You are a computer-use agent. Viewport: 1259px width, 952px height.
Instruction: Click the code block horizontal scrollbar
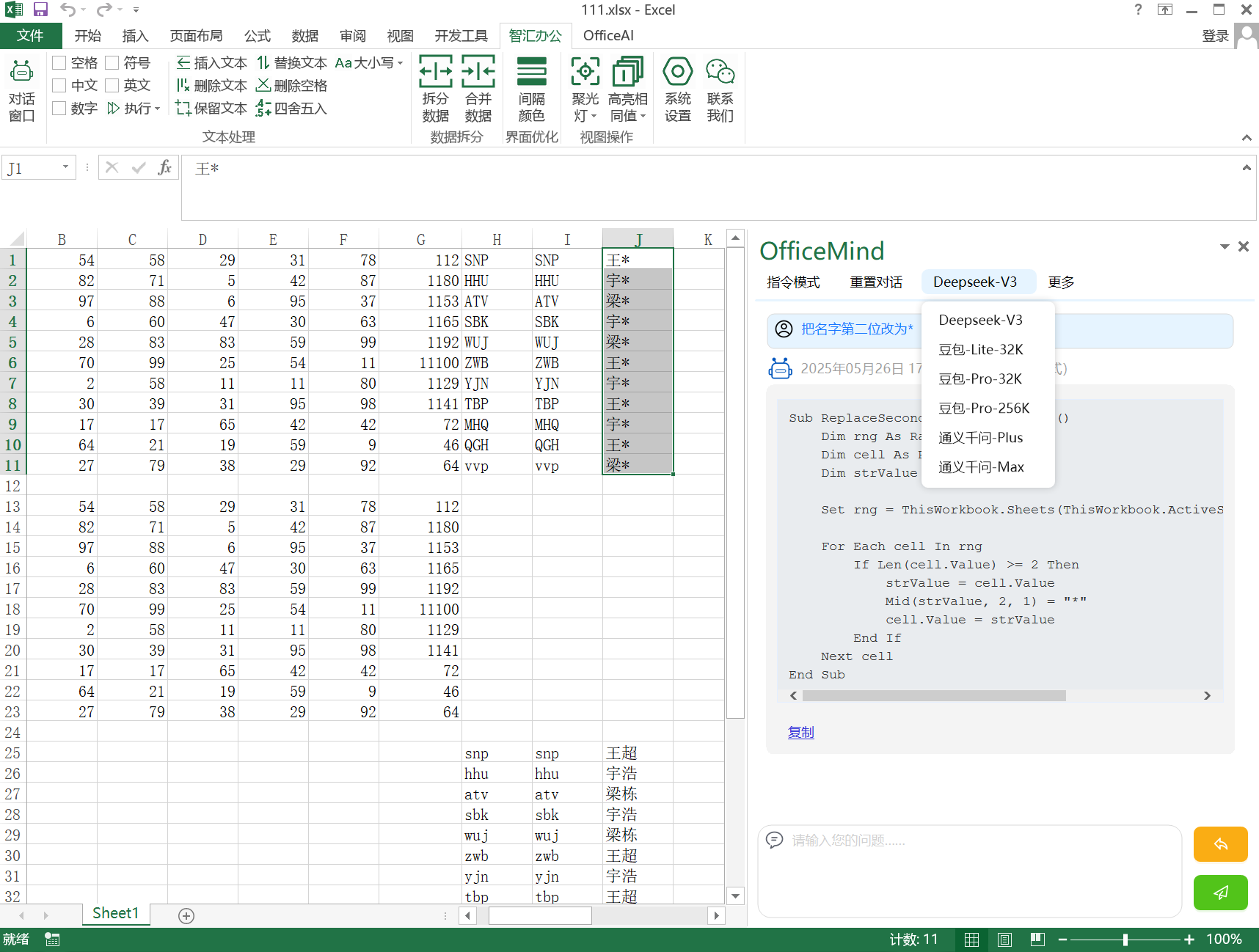[x=933, y=695]
